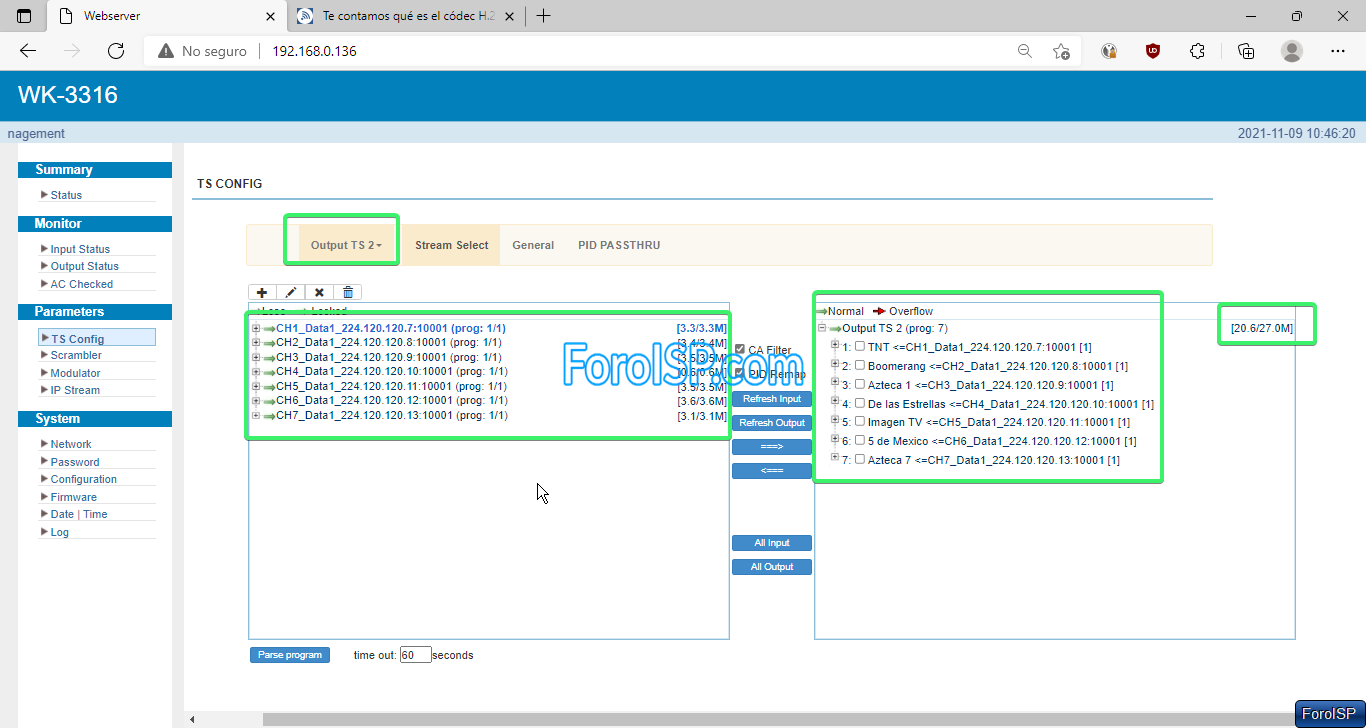This screenshot has width=1366, height=728.
Task: Expand the CH3_Data1 input tree node
Action: [x=256, y=357]
